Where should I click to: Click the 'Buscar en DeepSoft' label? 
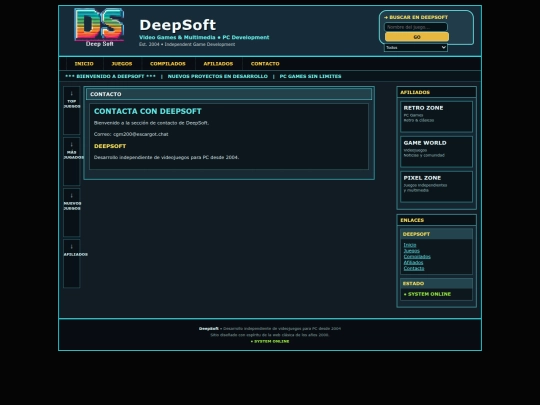pos(416,17)
